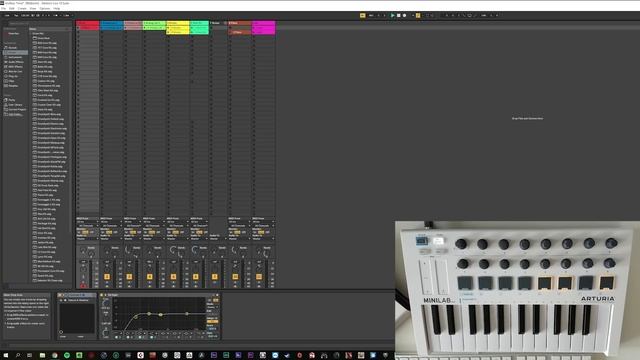
Task: Open the Edit menu
Action: [12, 8]
